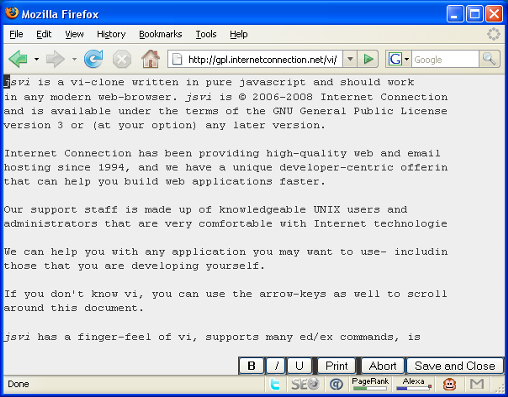Click the line "those that you are developing yourself."
Screen dimensions: 508x397
(x=134, y=266)
